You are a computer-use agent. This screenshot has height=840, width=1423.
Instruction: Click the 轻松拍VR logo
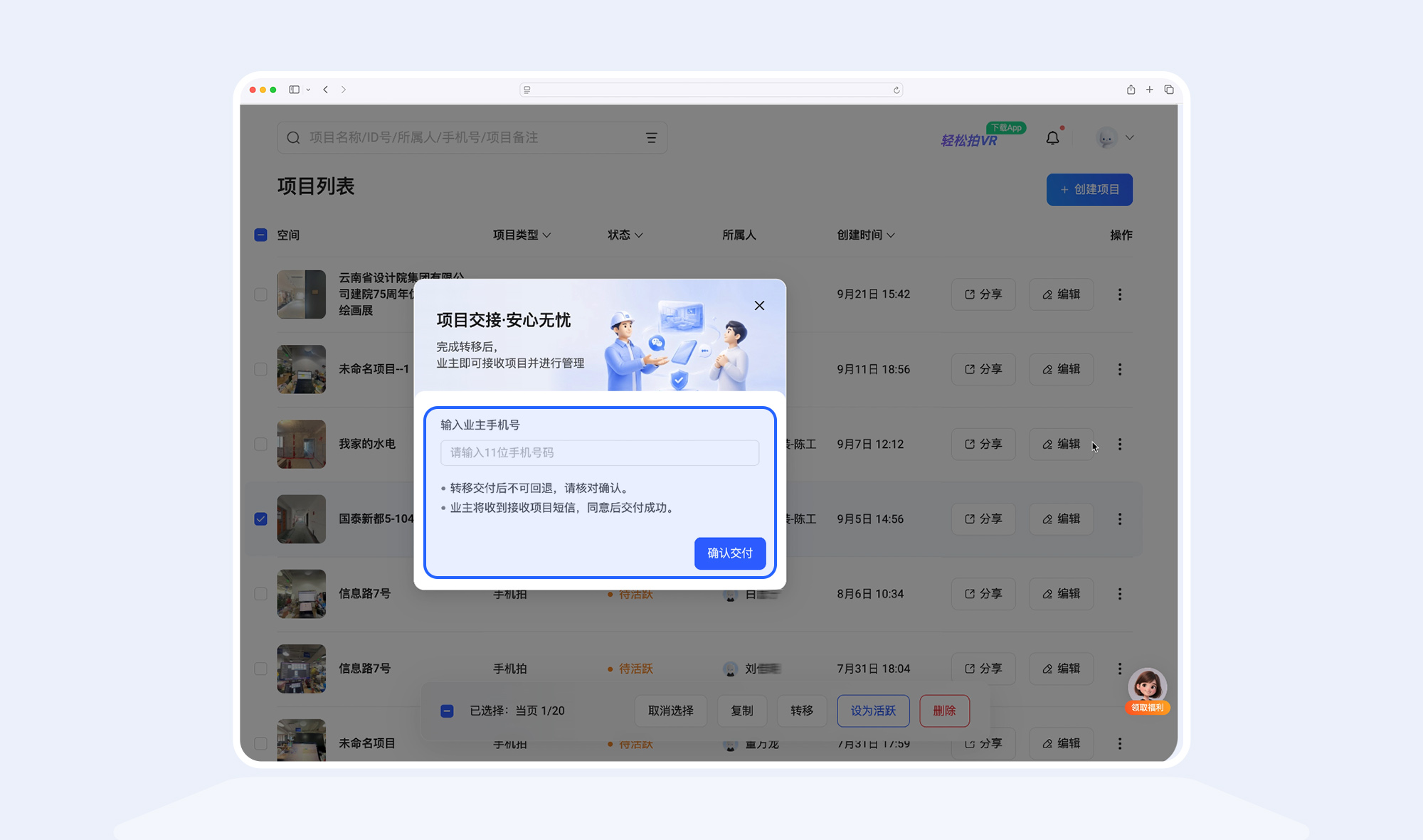pyautogui.click(x=968, y=141)
